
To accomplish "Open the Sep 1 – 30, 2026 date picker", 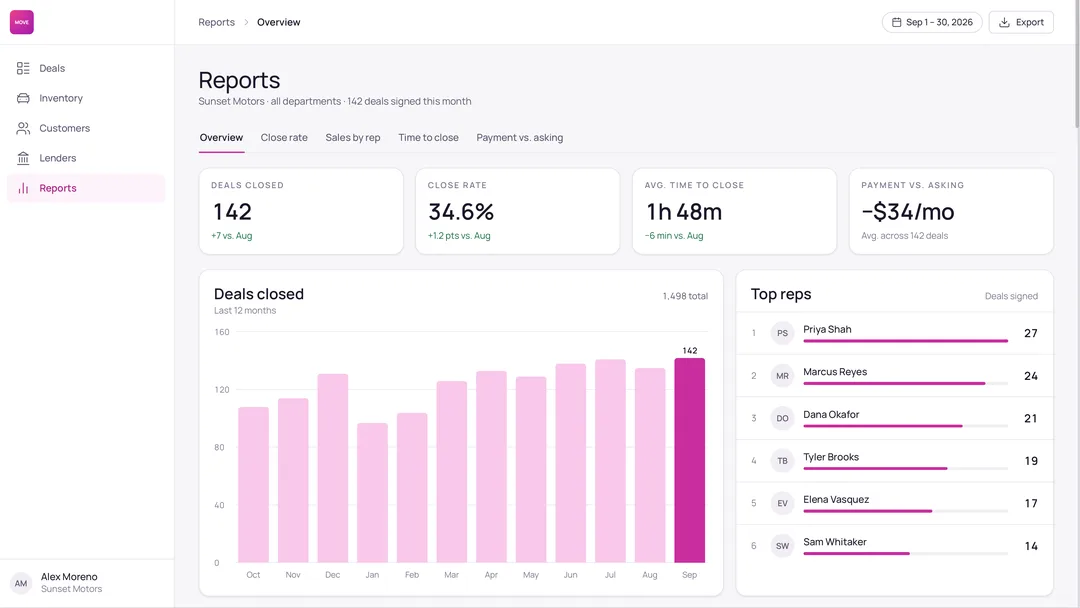I will (x=932, y=22).
